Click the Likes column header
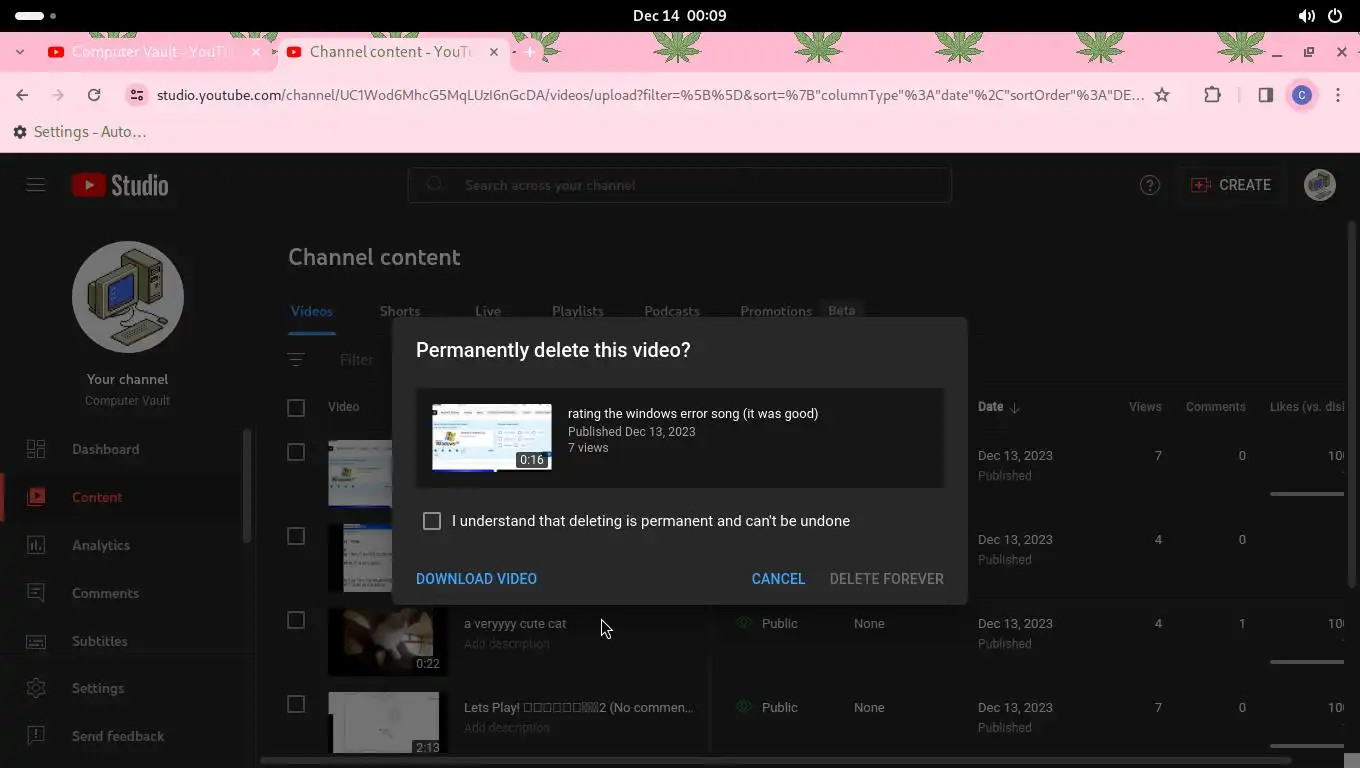The image size is (1360, 768). 1306,407
